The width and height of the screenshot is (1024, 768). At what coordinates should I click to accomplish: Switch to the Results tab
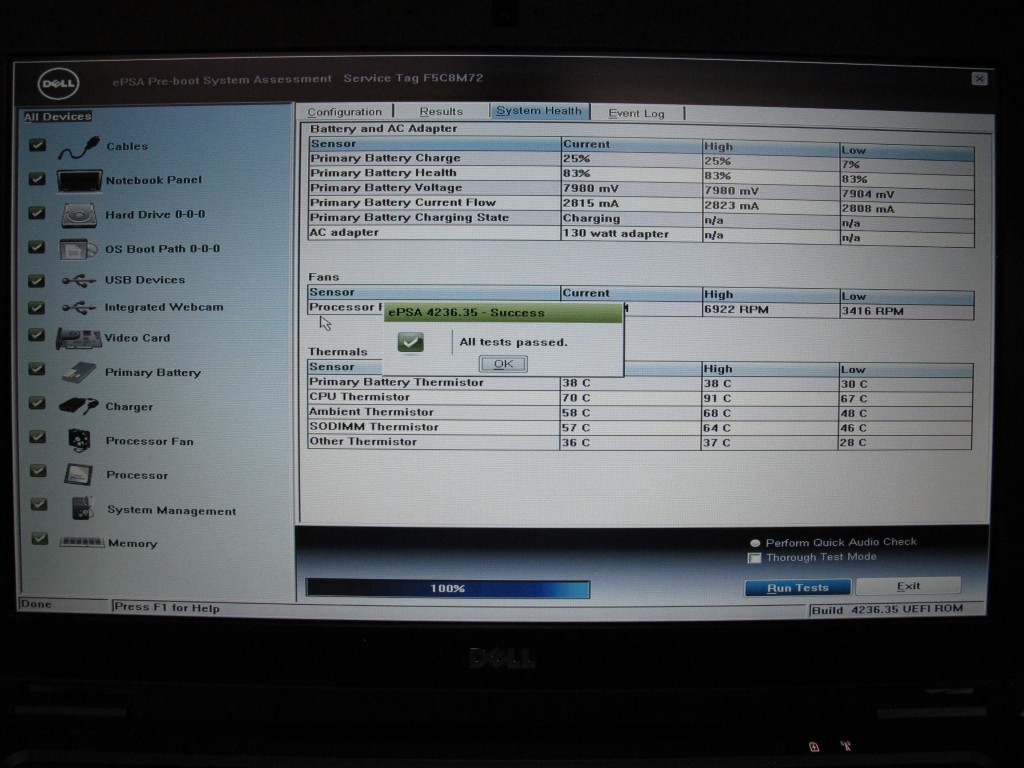pos(441,112)
